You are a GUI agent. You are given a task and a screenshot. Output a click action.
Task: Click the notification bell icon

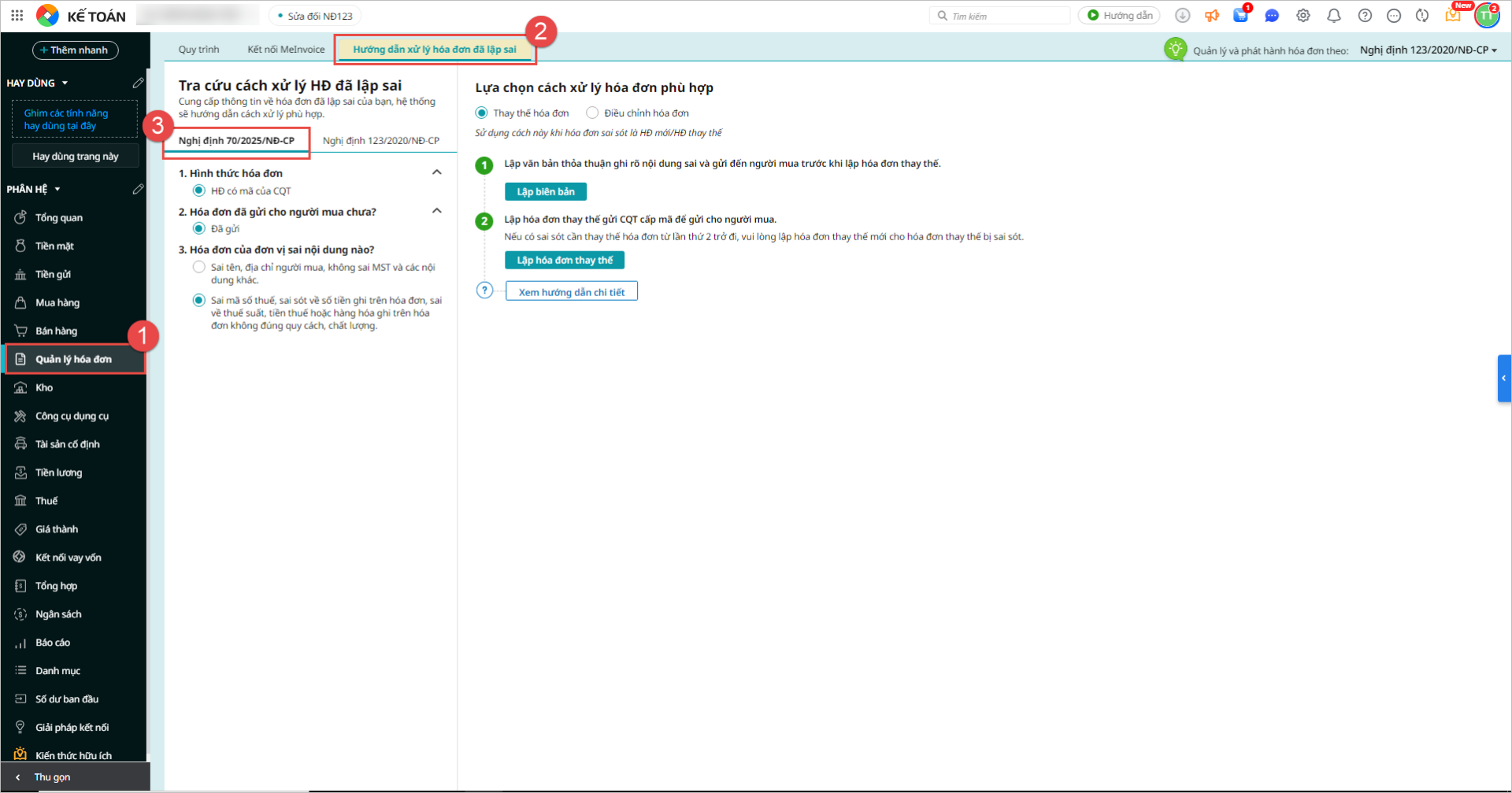[1333, 16]
